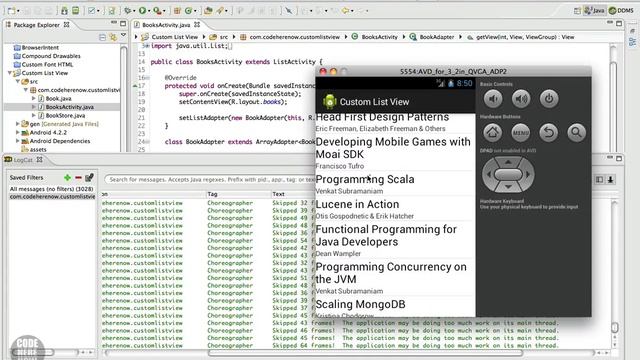
Task: Click the emulator Home hardware button
Action: click(x=493, y=132)
